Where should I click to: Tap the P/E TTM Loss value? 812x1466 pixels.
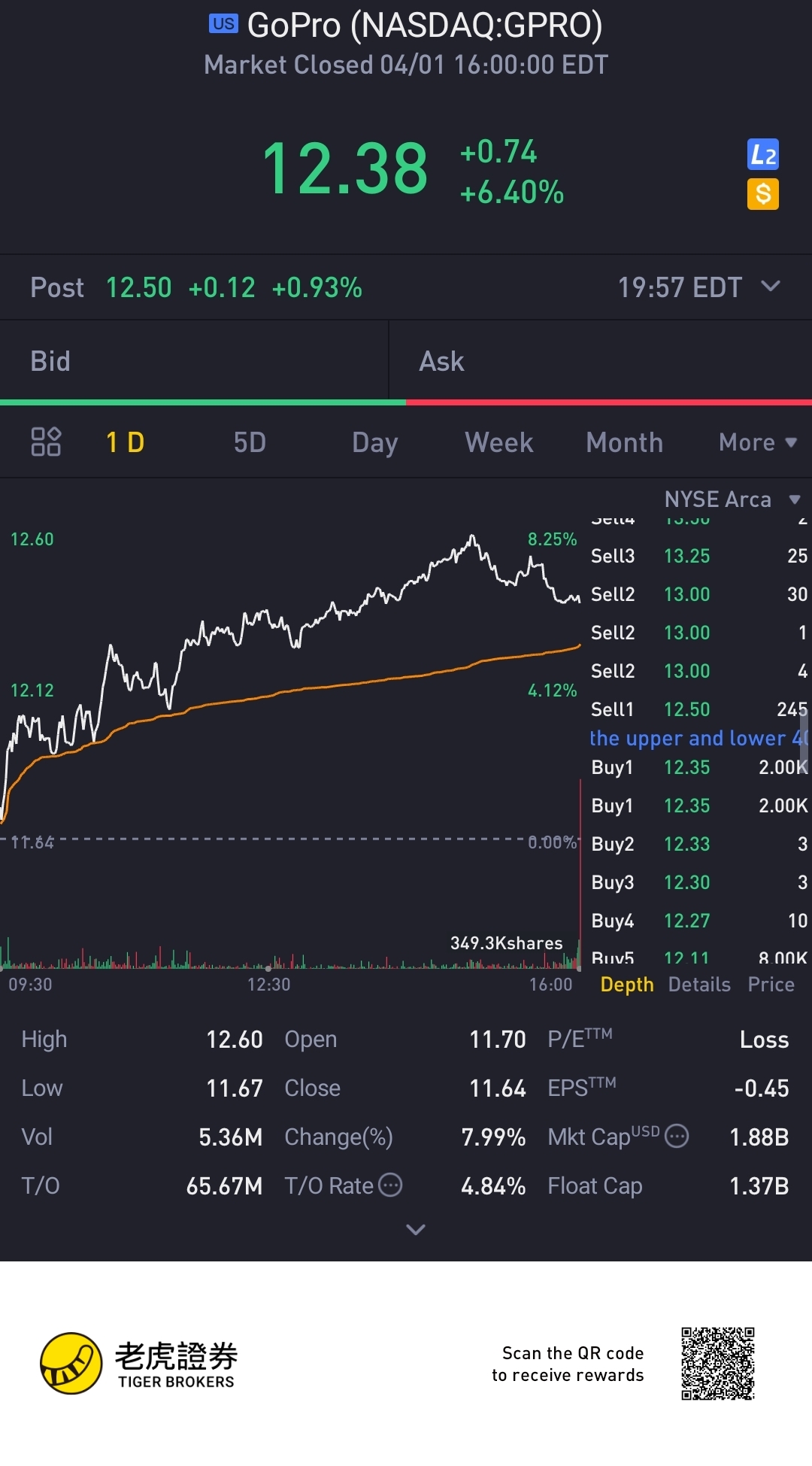coord(764,1040)
